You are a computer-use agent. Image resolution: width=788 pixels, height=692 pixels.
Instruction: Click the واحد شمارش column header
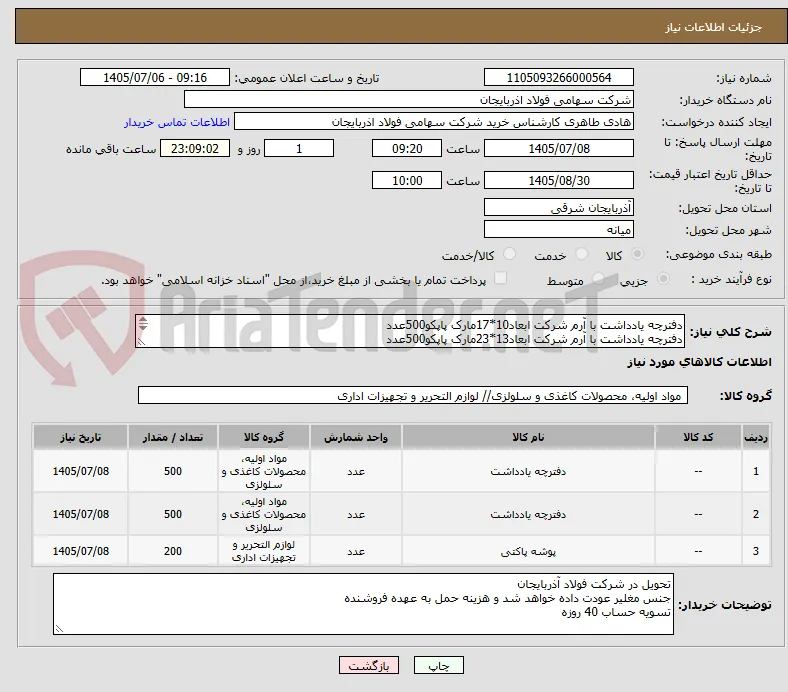356,437
